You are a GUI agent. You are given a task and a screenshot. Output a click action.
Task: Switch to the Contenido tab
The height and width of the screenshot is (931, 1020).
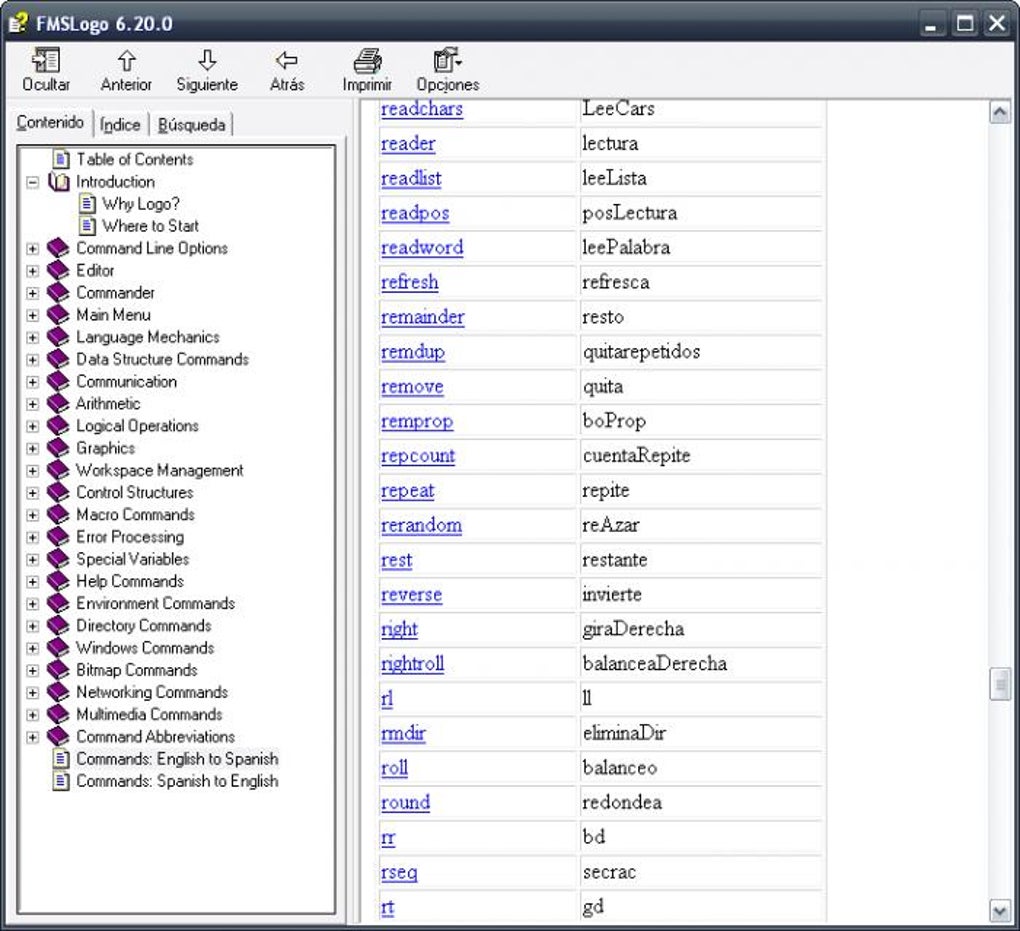click(50, 122)
